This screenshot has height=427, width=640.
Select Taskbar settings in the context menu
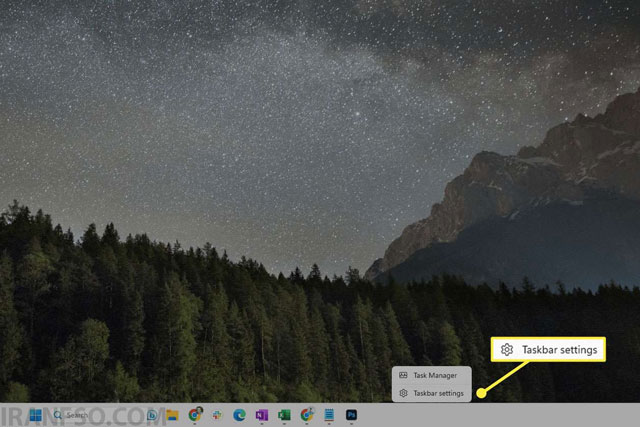431,393
